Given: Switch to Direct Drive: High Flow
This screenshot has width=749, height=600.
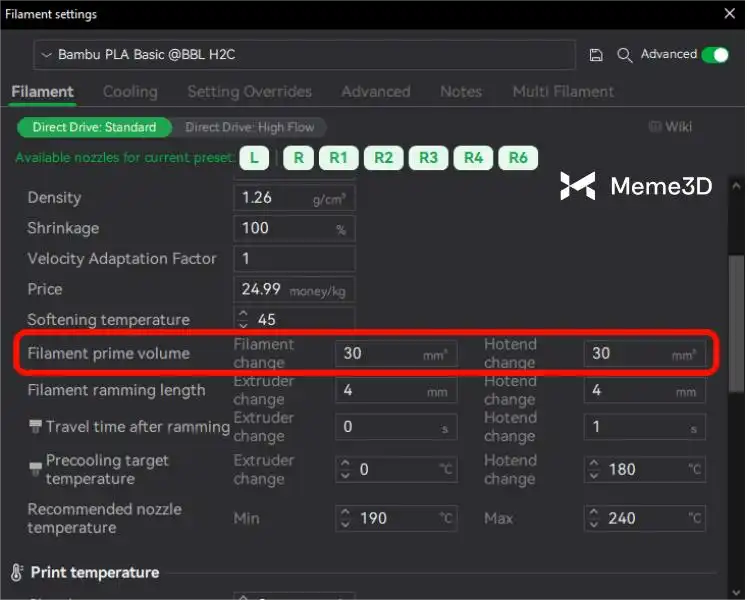Looking at the screenshot, I should 249,127.
